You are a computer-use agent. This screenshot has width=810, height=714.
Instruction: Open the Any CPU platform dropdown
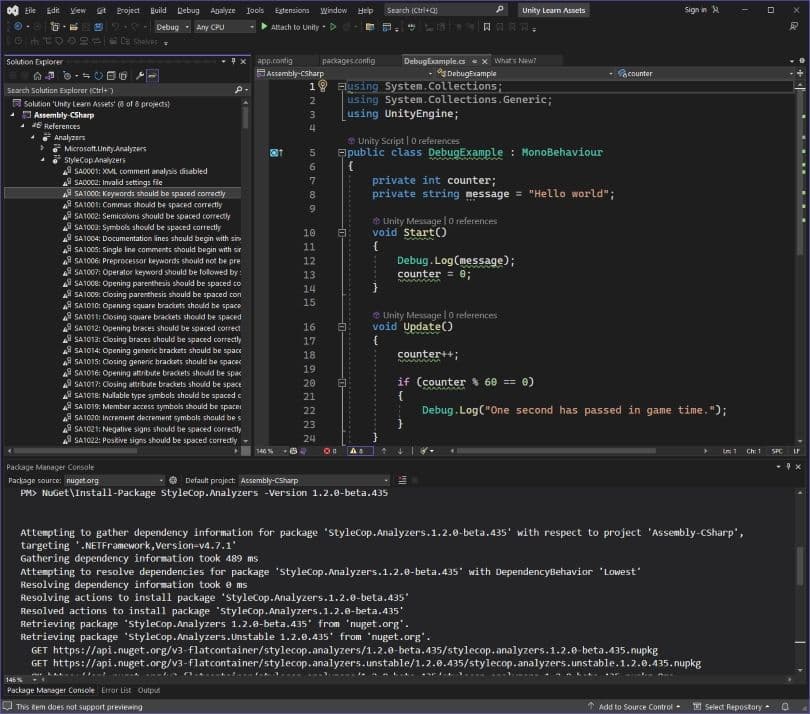(x=224, y=27)
